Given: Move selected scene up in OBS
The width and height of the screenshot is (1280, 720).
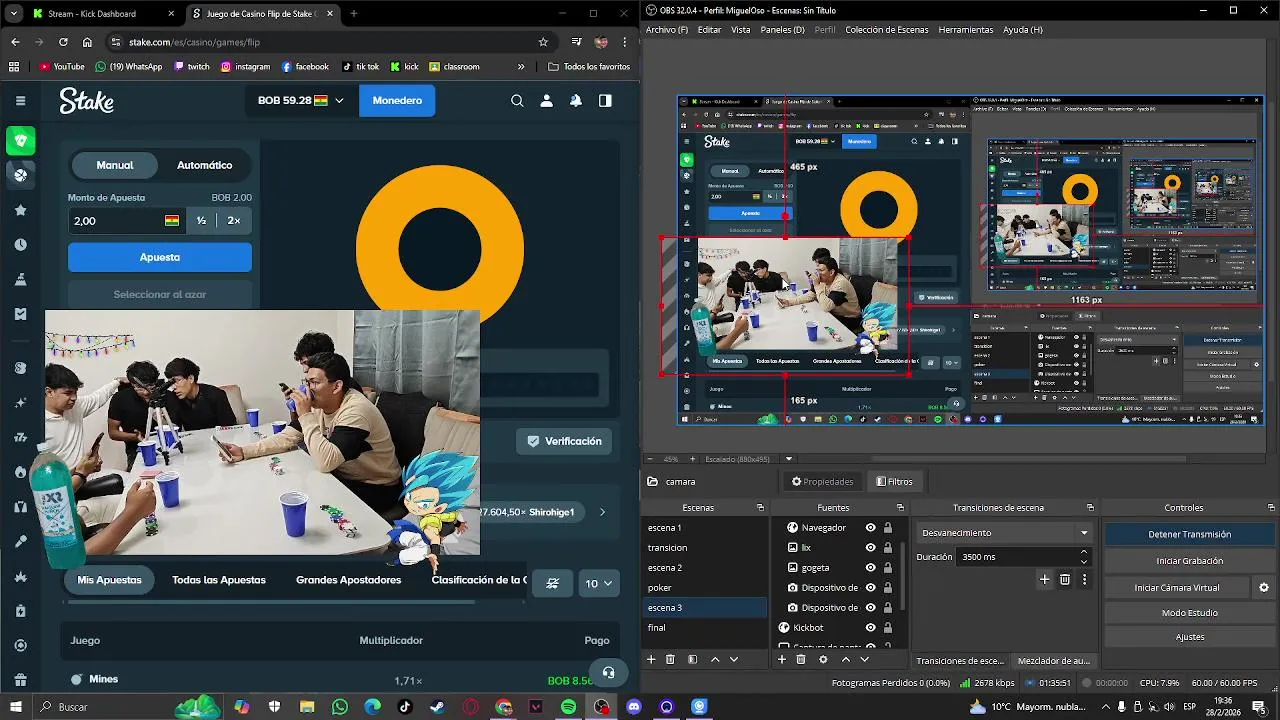Looking at the screenshot, I should [715, 660].
